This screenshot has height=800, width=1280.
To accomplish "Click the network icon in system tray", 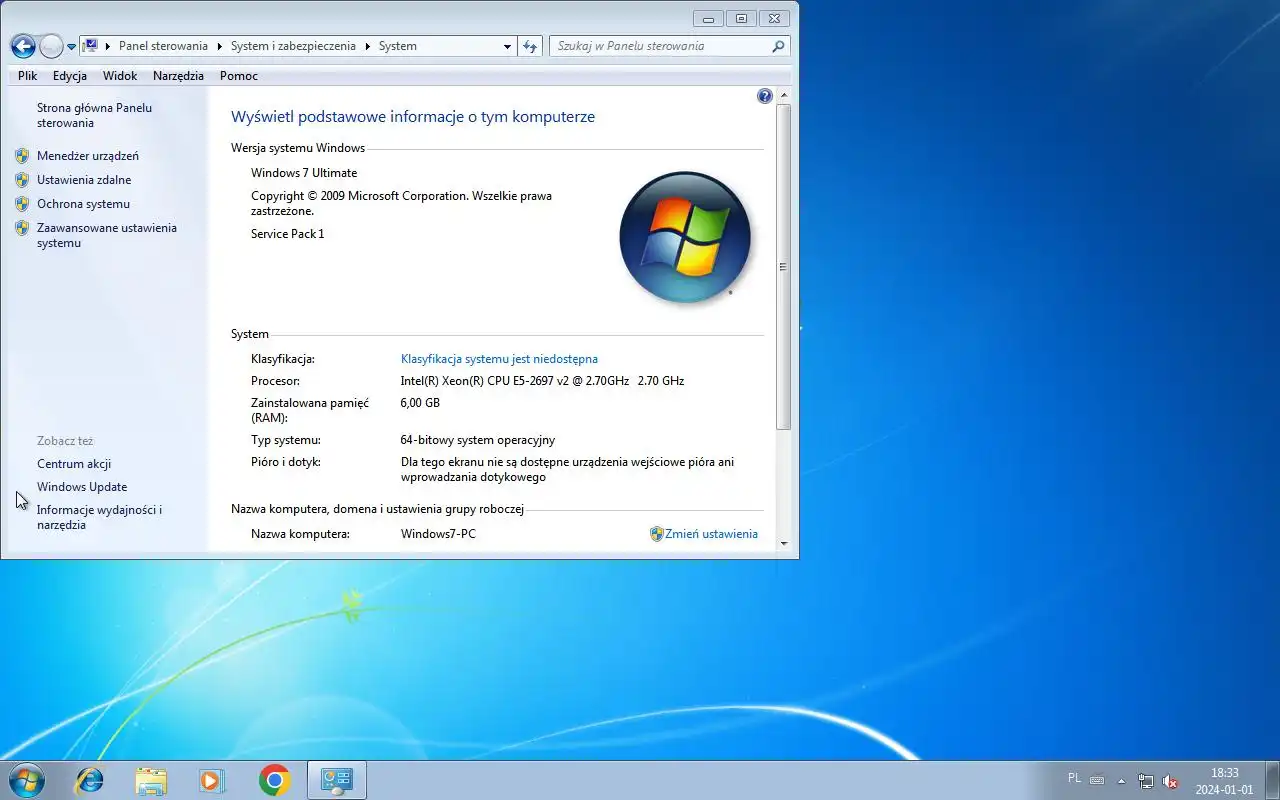I will tap(1146, 781).
